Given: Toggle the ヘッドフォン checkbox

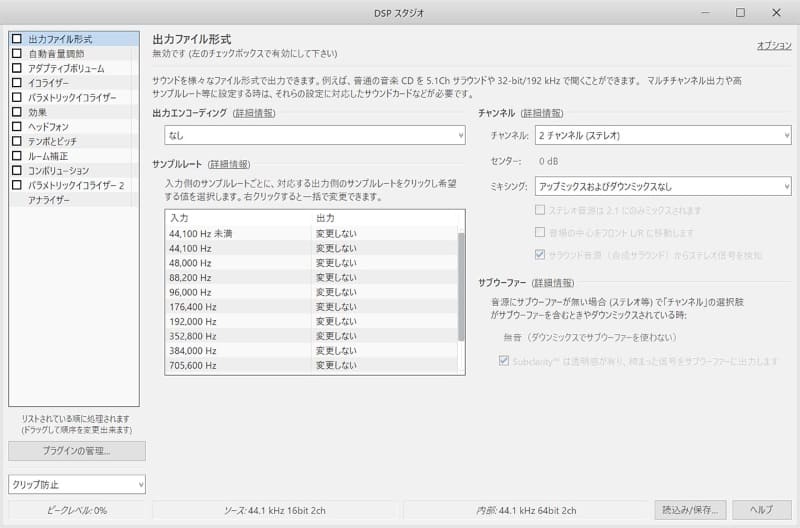Looking at the screenshot, I should point(17,126).
